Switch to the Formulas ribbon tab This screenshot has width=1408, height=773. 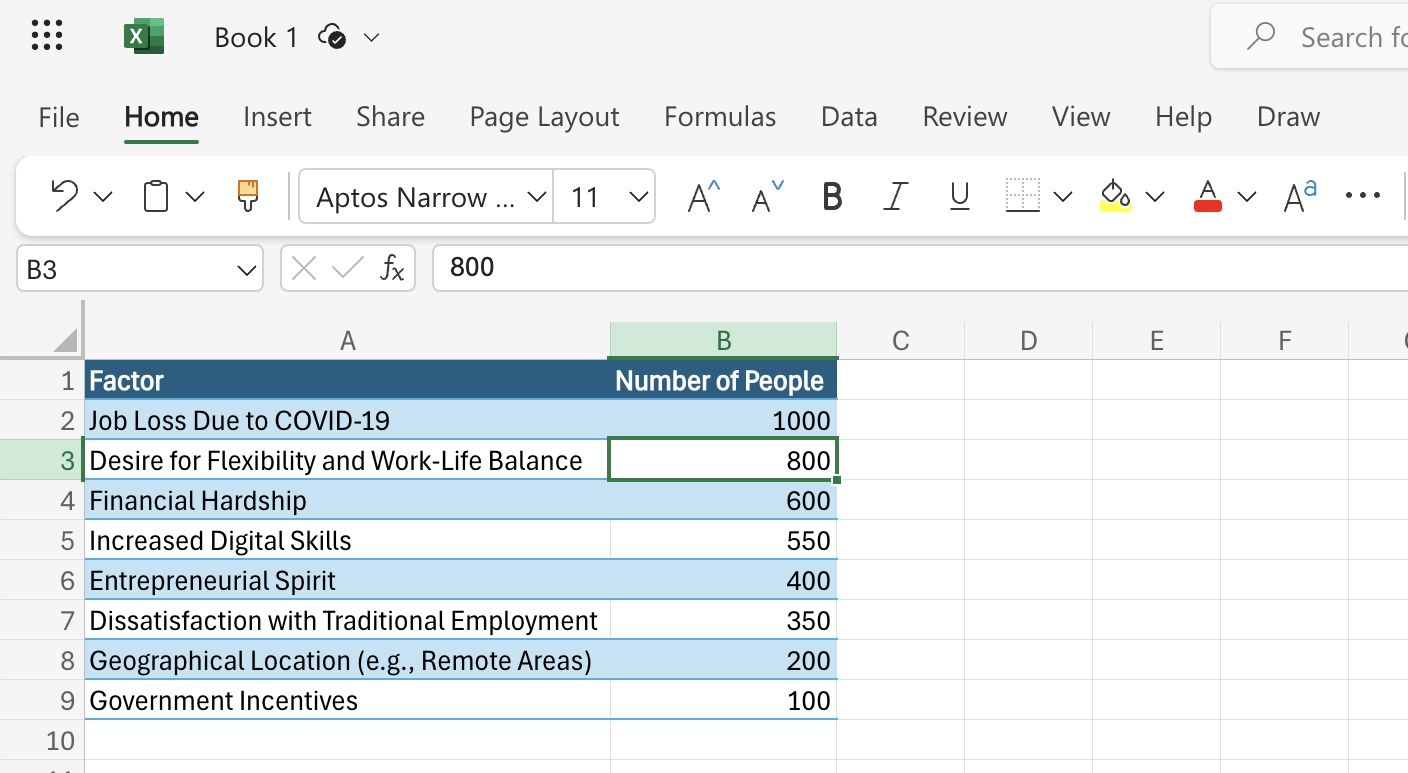click(720, 117)
